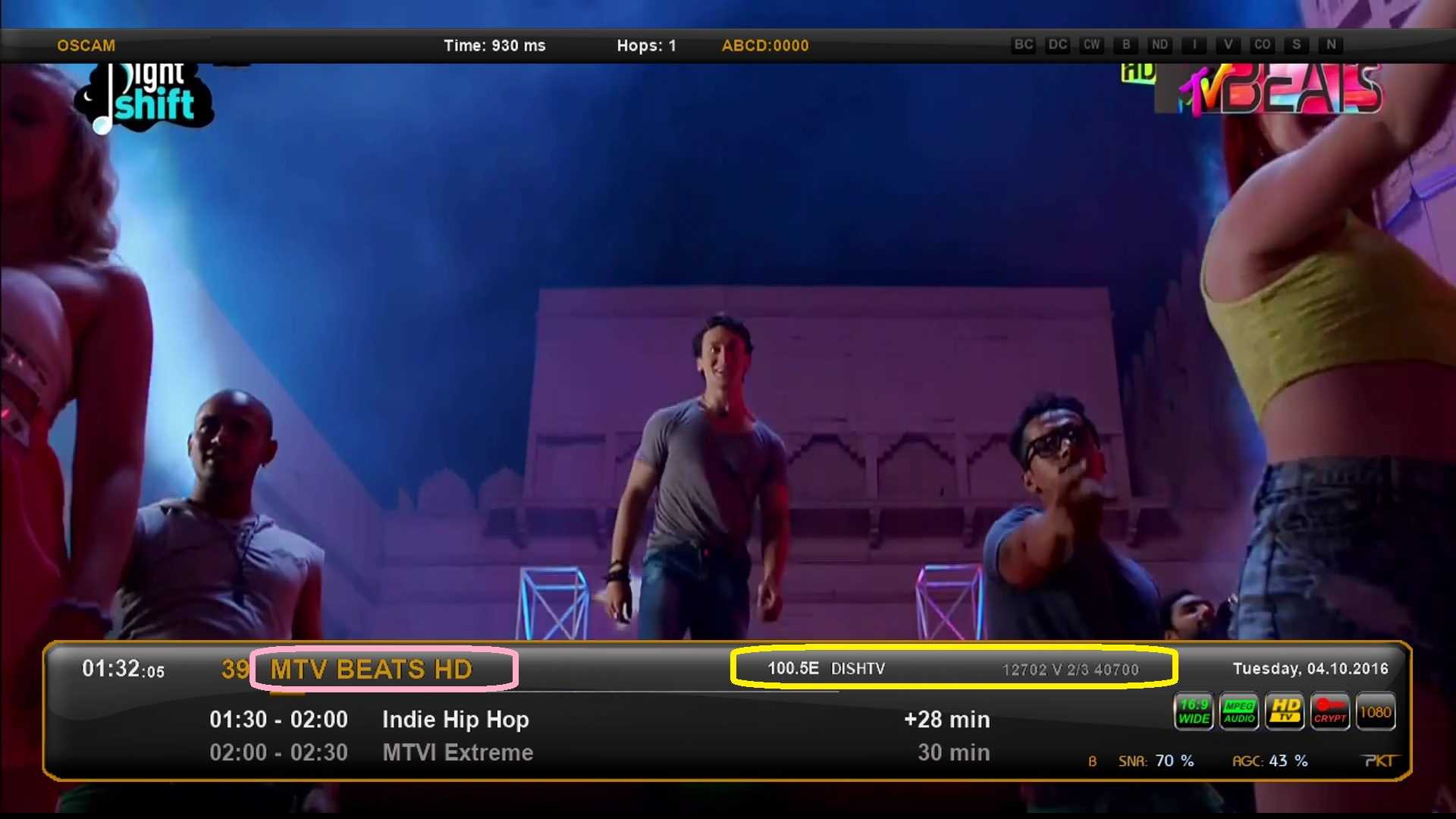Viewport: 1456px width, 819px height.
Task: Click the HD TV badge icon
Action: (x=1285, y=711)
